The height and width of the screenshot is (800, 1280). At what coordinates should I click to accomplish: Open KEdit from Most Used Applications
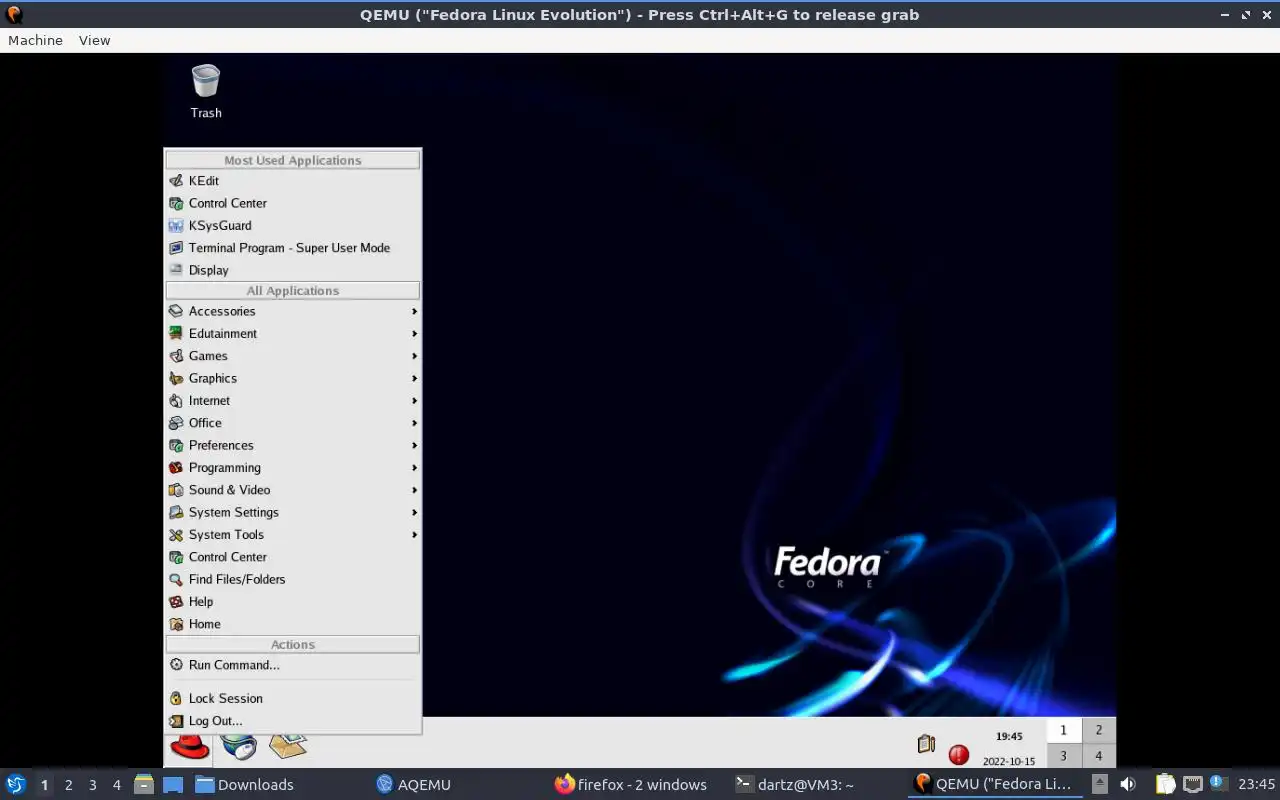tap(292, 181)
